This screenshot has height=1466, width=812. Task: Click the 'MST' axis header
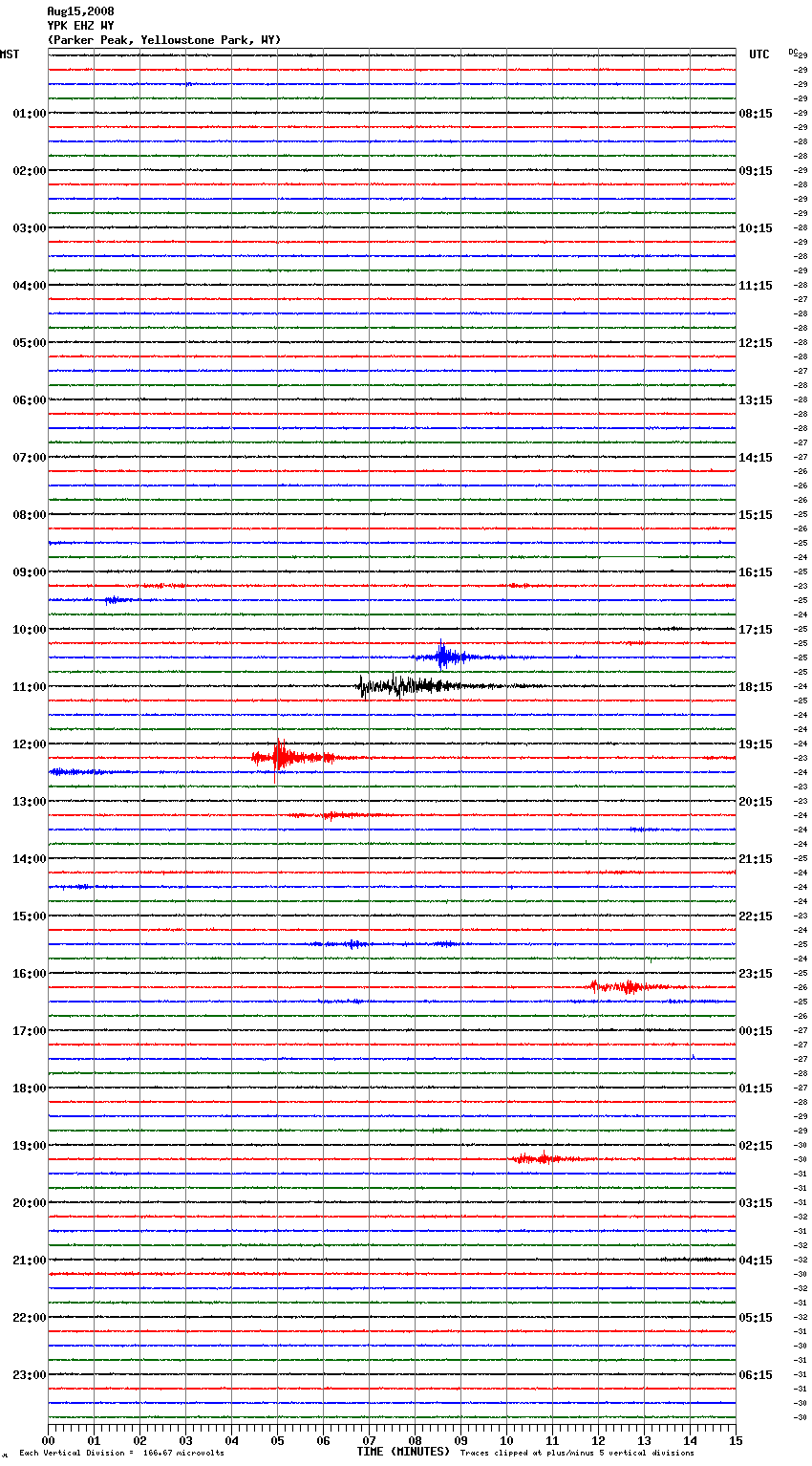click(10, 54)
